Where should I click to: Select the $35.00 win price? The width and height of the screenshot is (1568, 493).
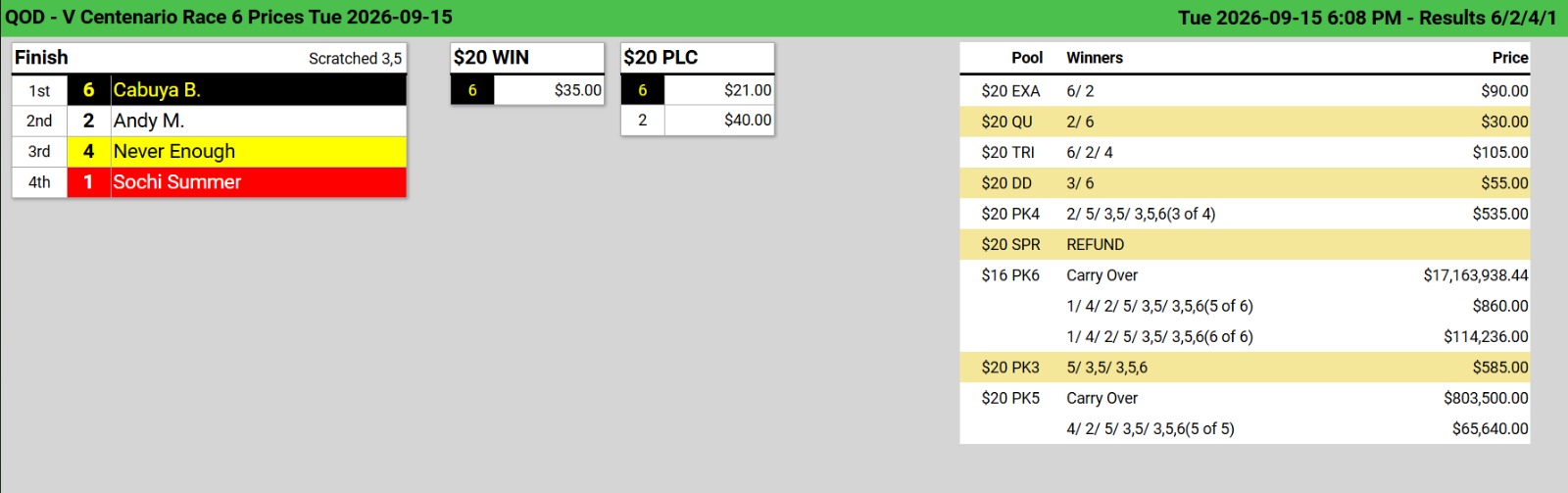pyautogui.click(x=578, y=90)
